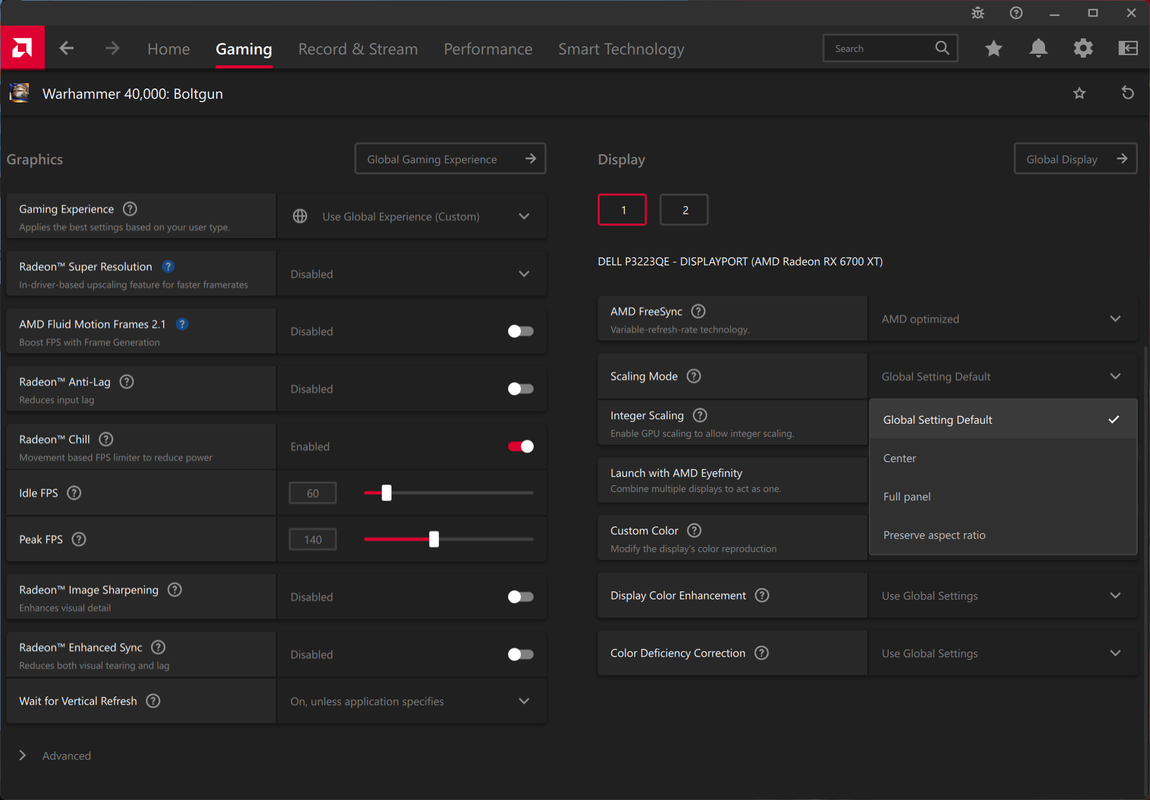Image resolution: width=1150 pixels, height=800 pixels.
Task: Go back with the left arrow
Action: coord(67,48)
